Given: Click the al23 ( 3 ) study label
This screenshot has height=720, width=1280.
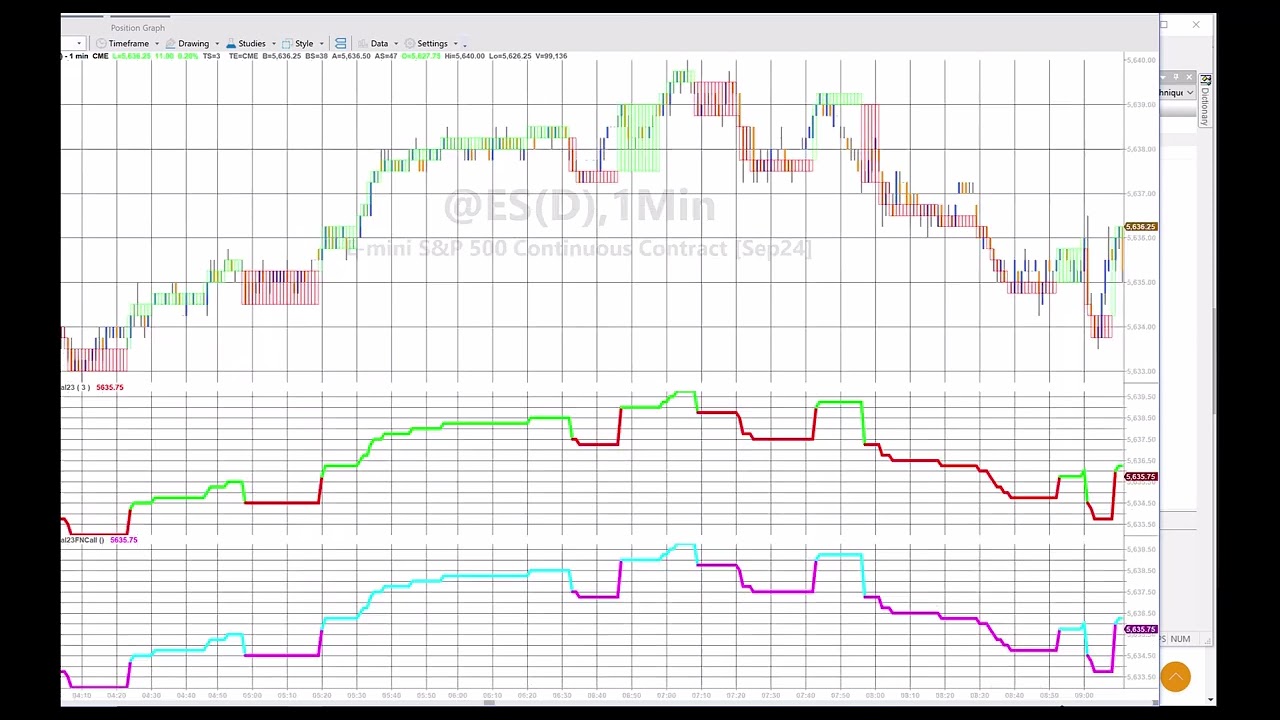Looking at the screenshot, I should (75, 387).
